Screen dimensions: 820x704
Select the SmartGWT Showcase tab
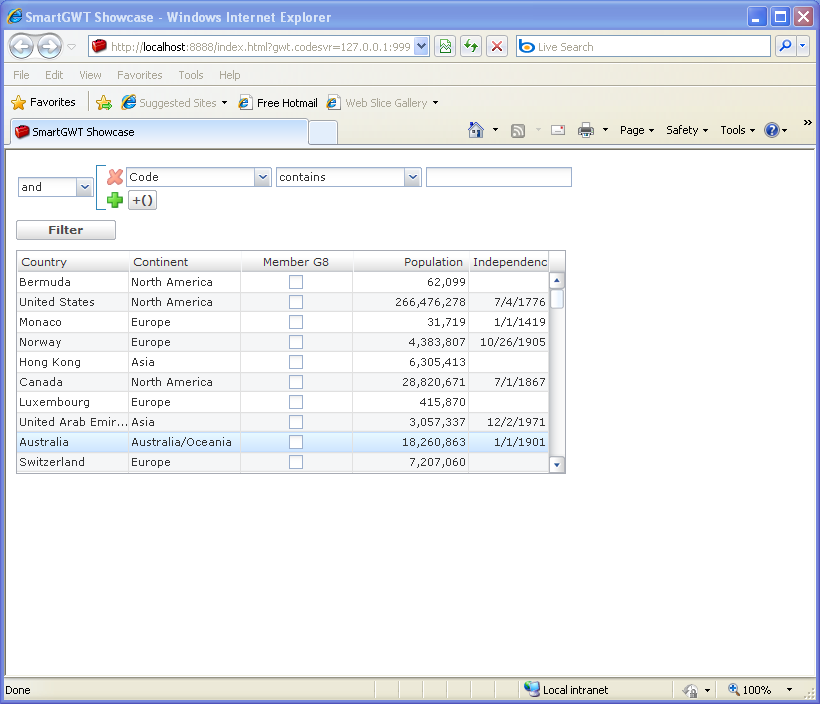point(159,132)
